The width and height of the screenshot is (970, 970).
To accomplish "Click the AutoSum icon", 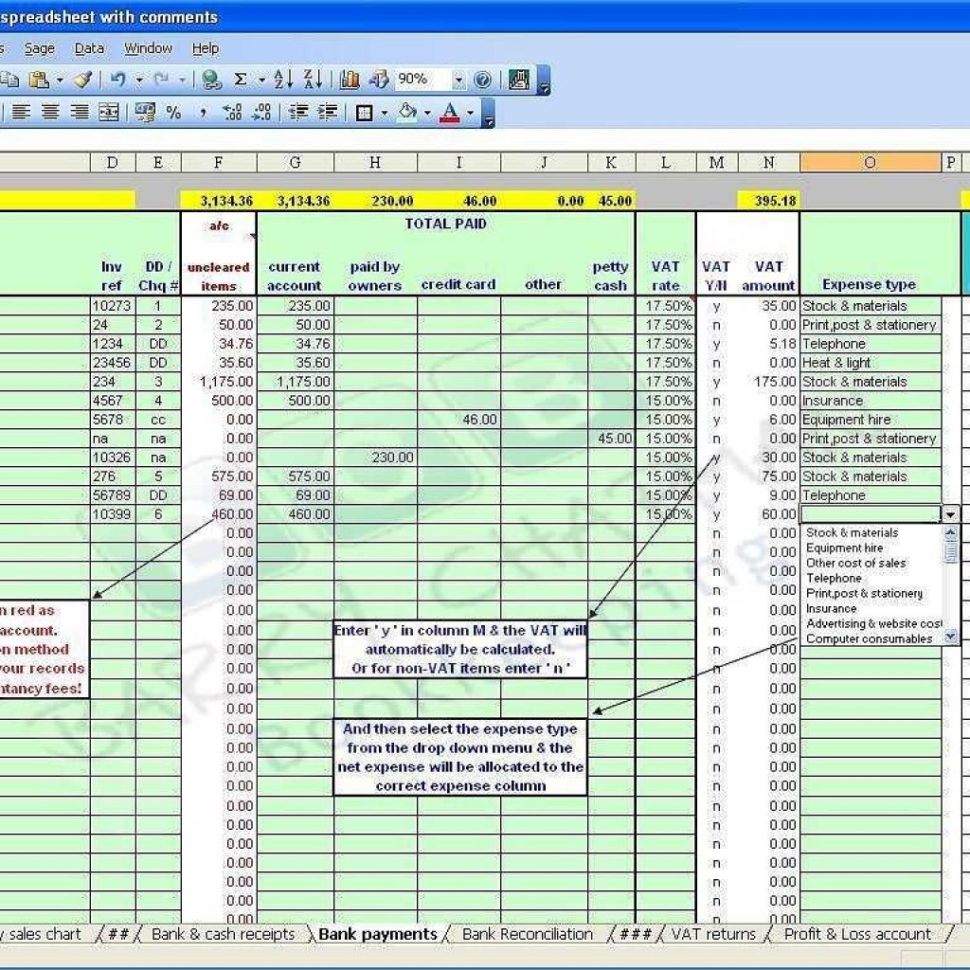I will pos(241,78).
